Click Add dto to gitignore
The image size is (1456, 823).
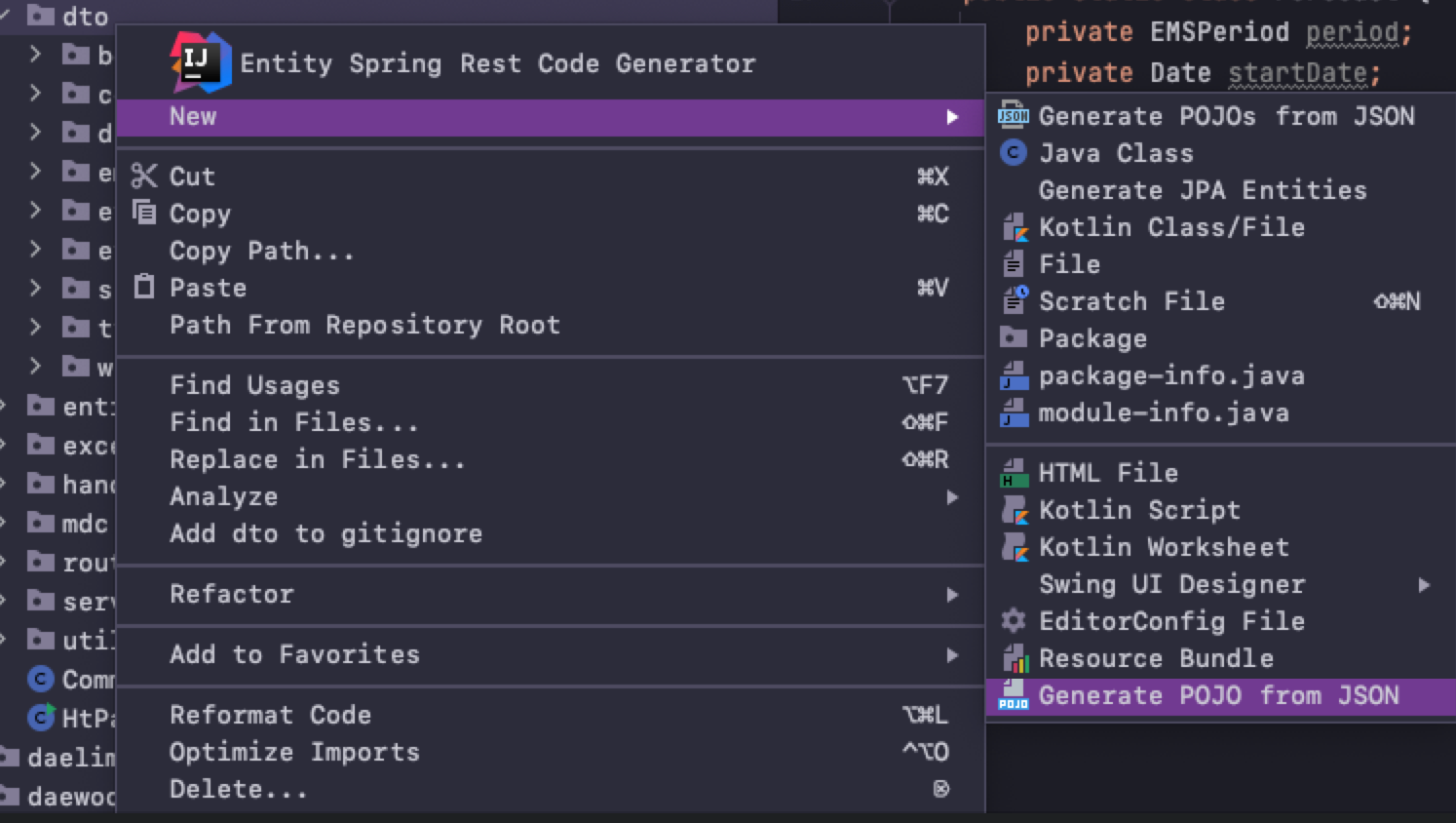326,533
